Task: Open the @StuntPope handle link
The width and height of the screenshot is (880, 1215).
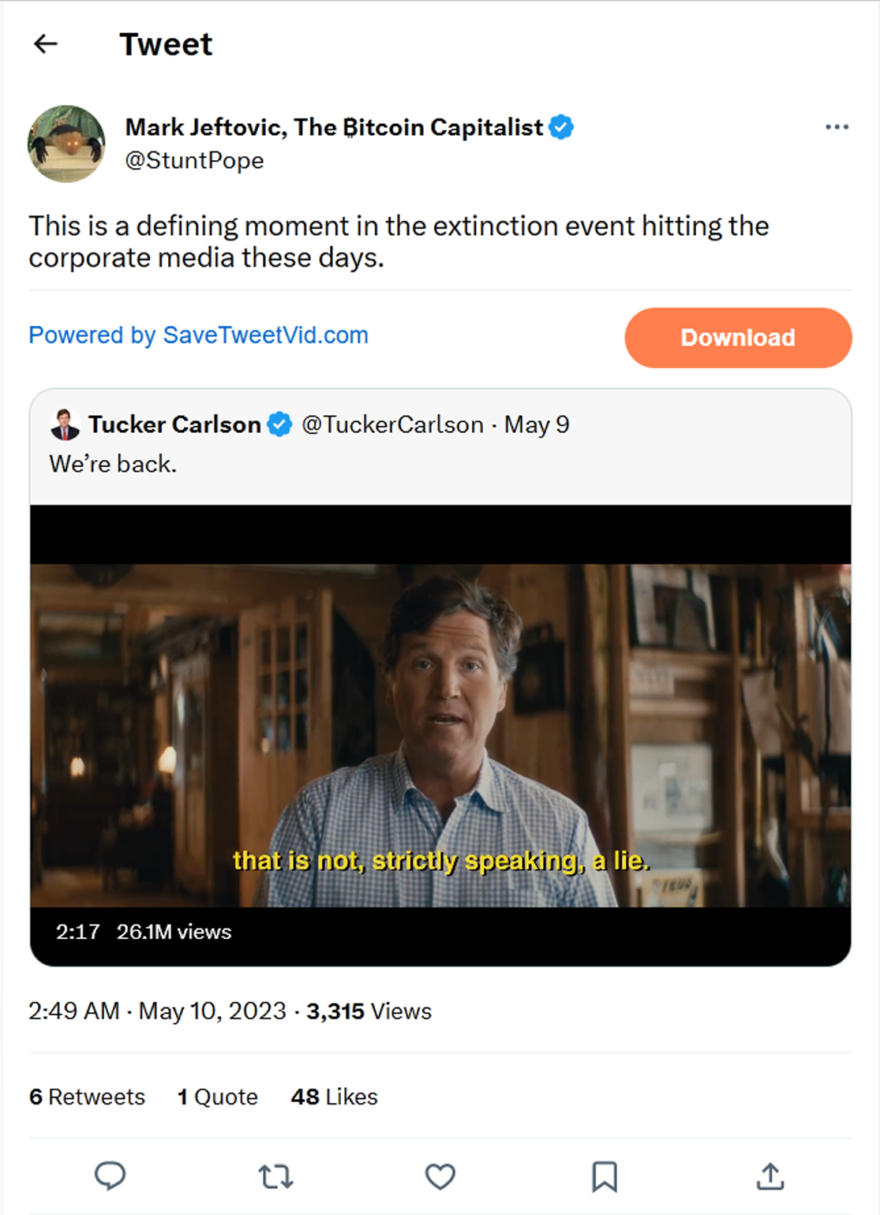Action: 194,160
